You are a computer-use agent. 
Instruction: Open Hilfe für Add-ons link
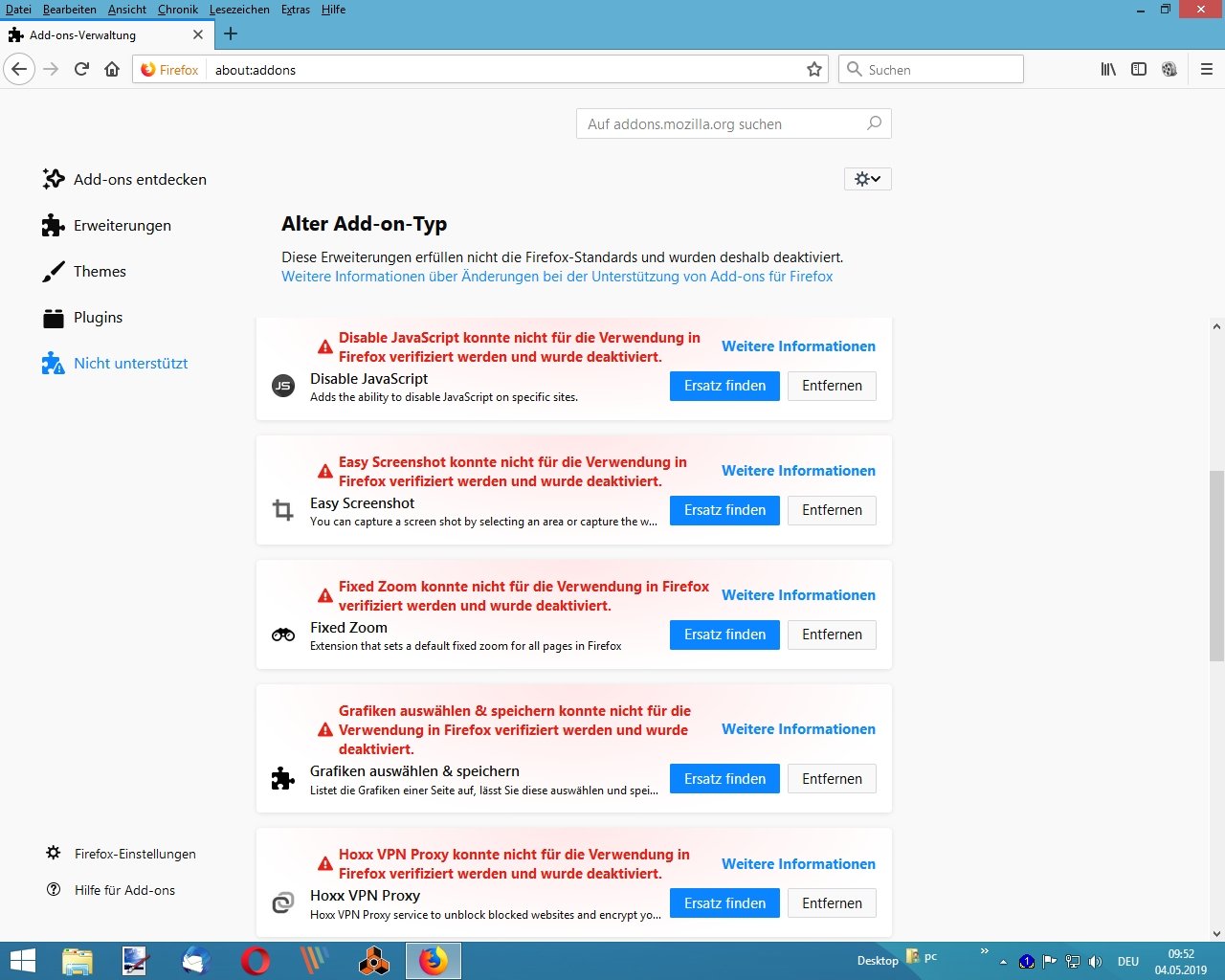111,890
